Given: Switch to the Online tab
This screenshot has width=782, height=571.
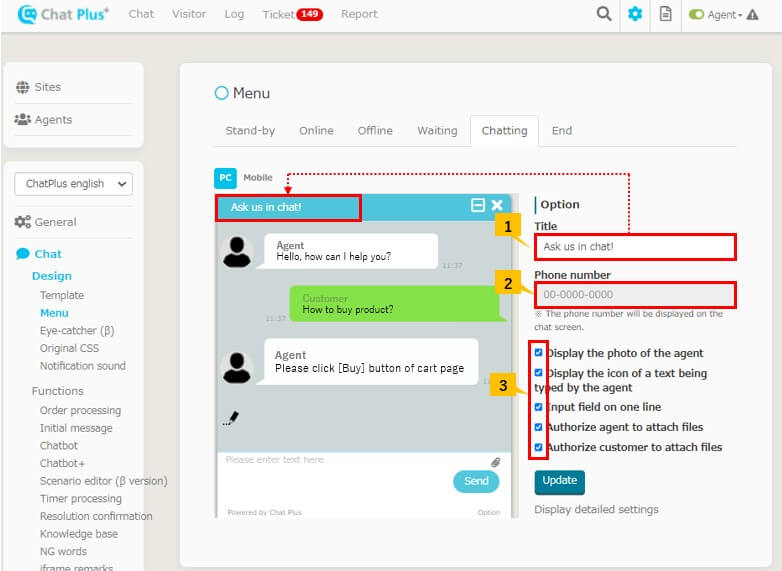Looking at the screenshot, I should coord(316,131).
